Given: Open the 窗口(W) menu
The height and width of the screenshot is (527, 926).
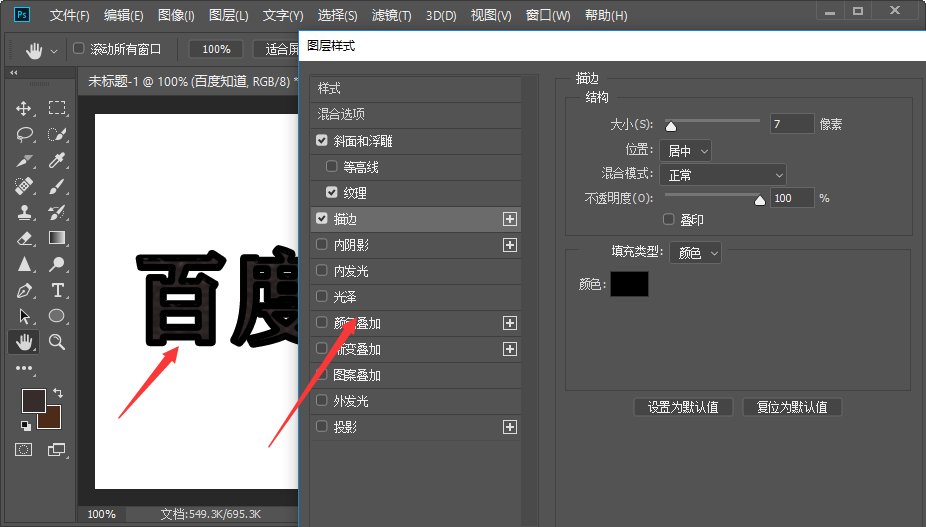Looking at the screenshot, I should (548, 15).
